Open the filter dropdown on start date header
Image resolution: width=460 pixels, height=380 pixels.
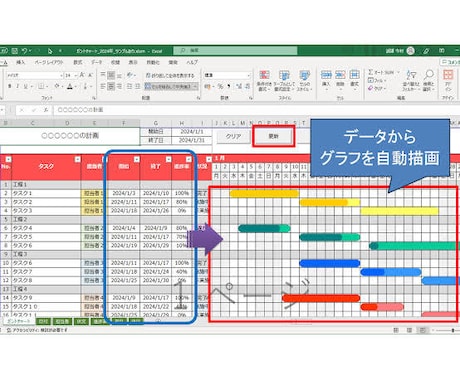click(x=136, y=159)
